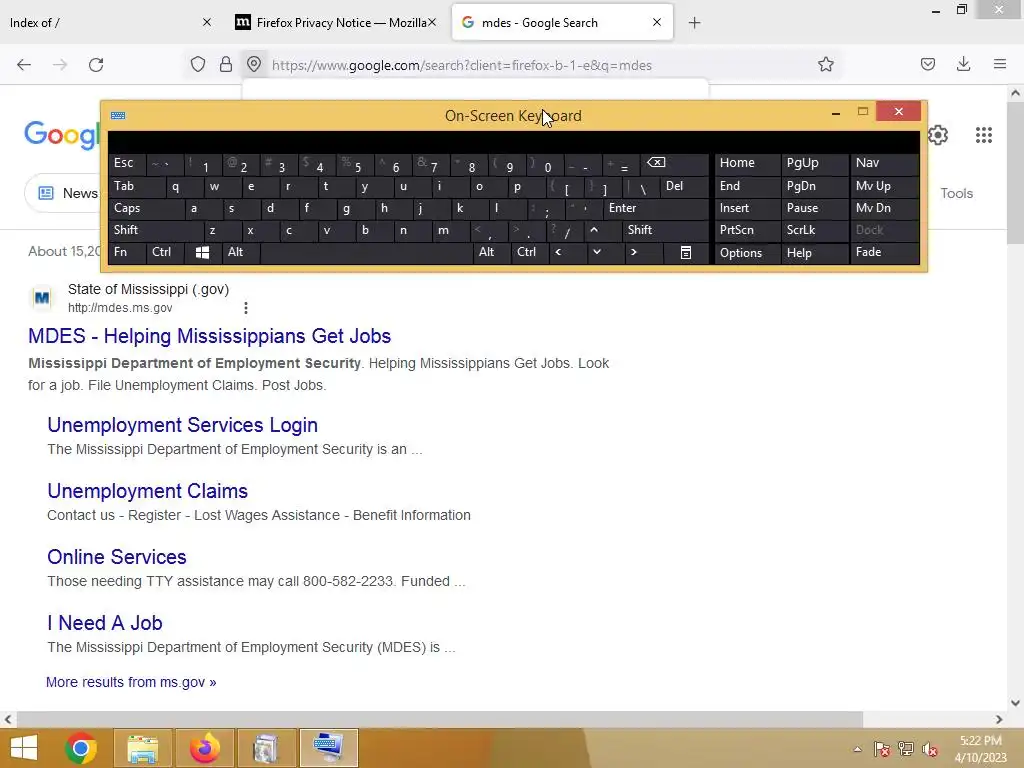The height and width of the screenshot is (768, 1024).
Task: Click the Windows logo key on On-Screen Keyboard
Action: [x=202, y=253]
